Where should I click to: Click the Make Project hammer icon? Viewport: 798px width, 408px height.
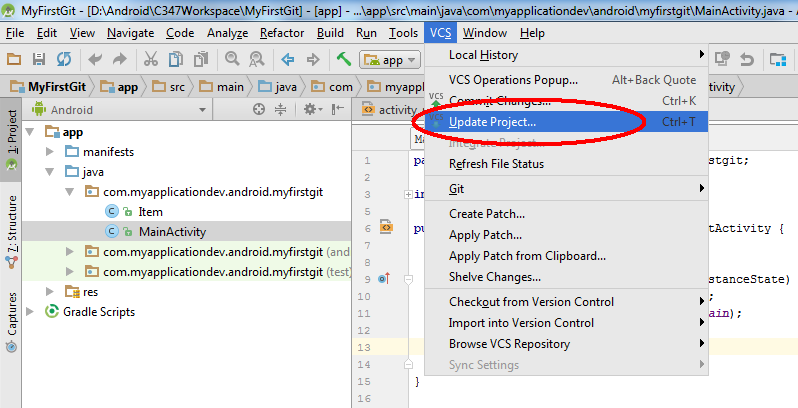(x=343, y=60)
